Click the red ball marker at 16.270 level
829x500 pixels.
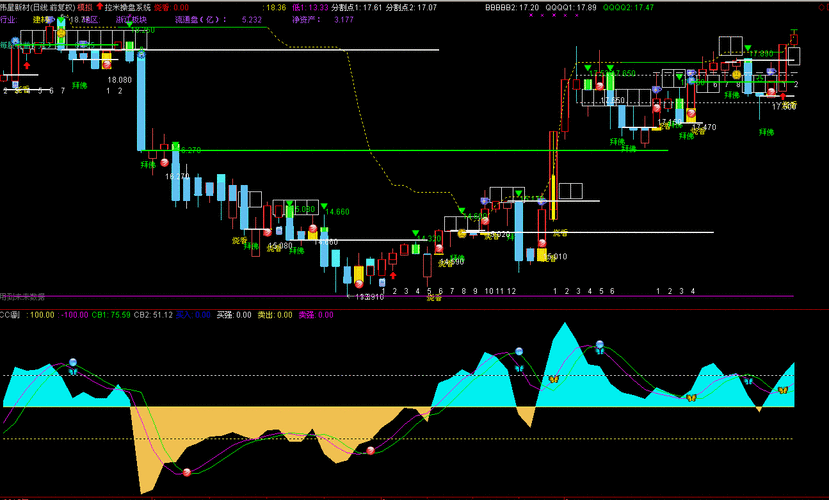[165, 162]
